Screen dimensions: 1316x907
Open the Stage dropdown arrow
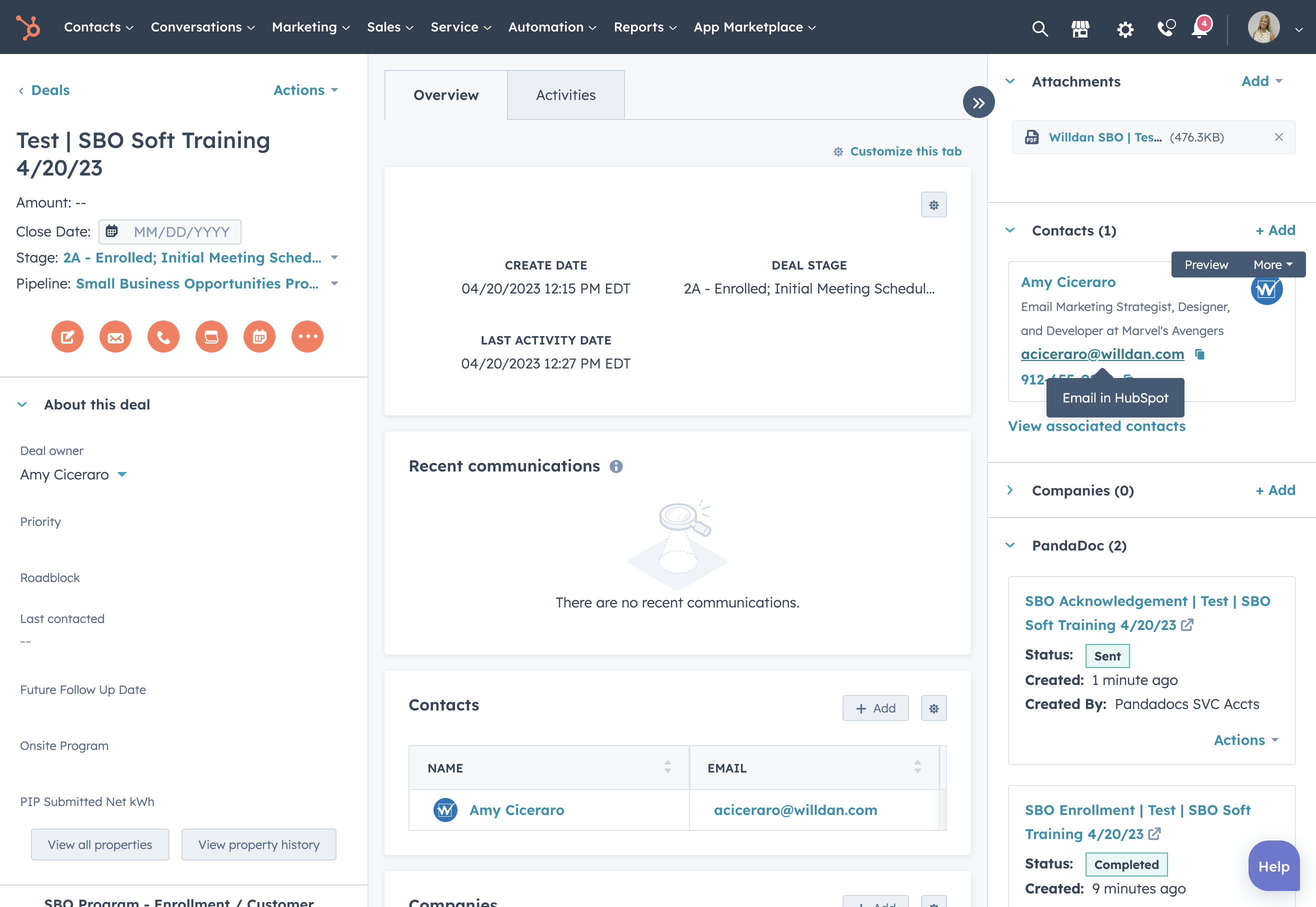click(x=334, y=257)
